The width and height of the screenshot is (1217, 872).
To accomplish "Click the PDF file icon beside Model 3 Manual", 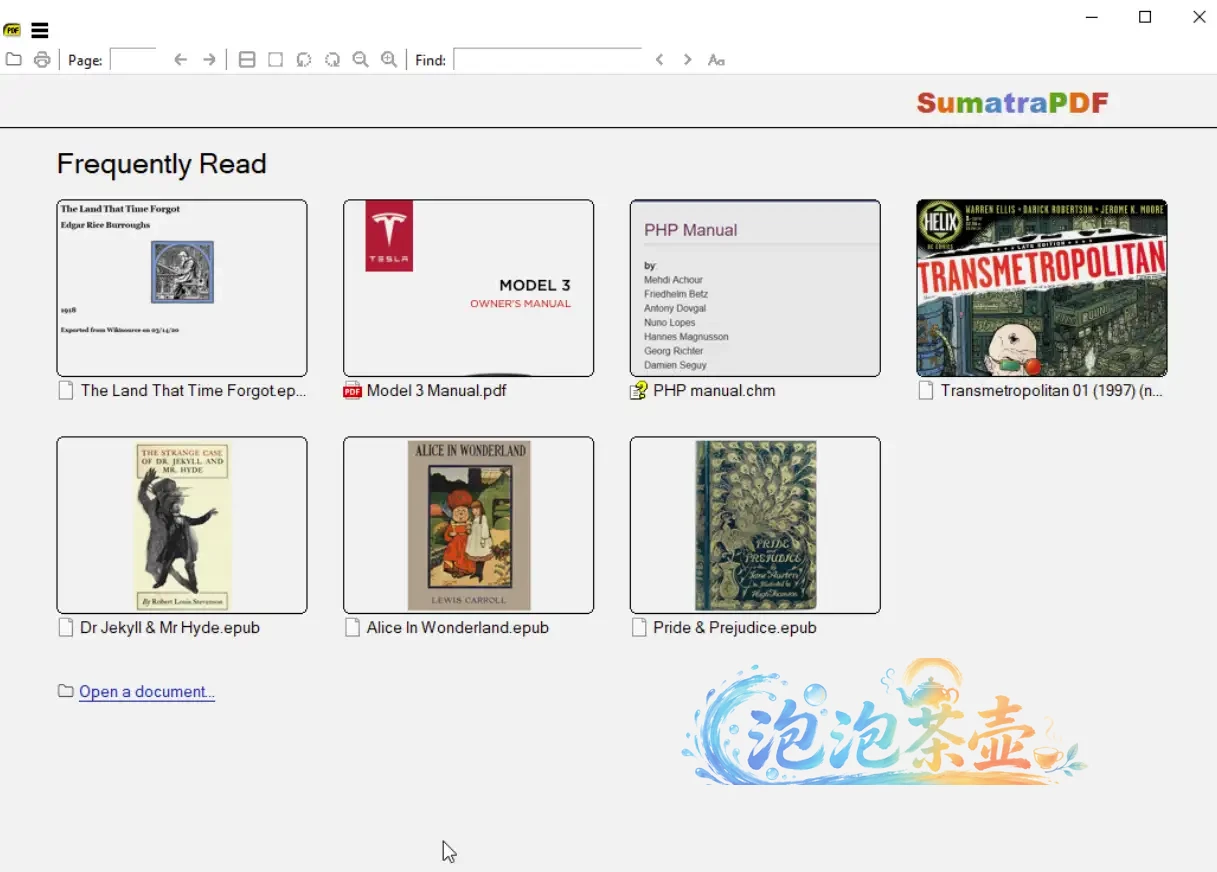I will [x=352, y=391].
